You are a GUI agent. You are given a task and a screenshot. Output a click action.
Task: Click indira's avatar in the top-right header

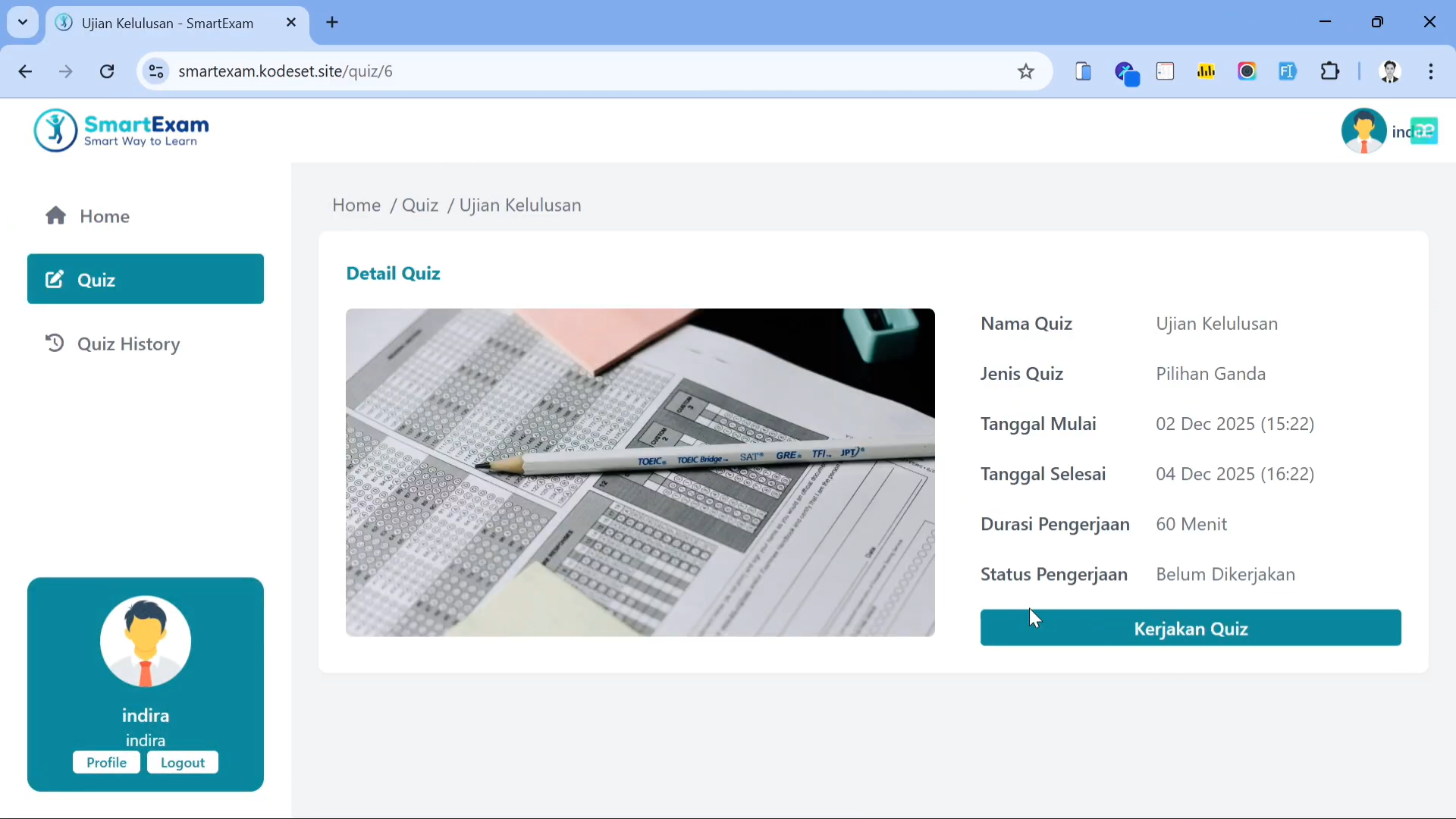1364,130
